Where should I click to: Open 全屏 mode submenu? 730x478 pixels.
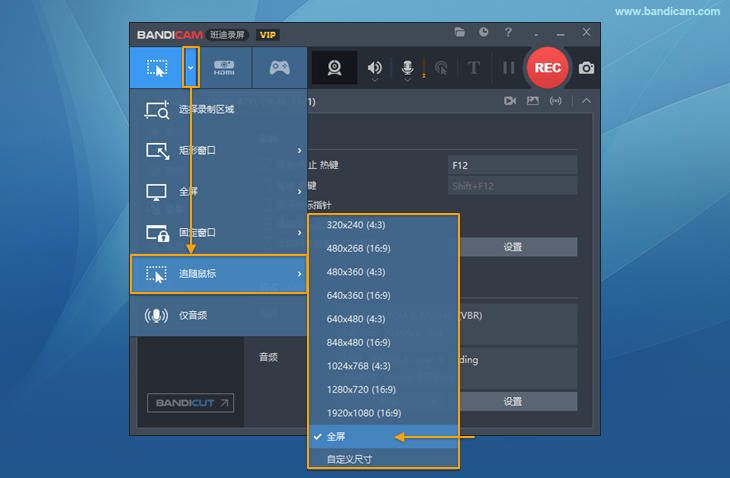pos(218,192)
